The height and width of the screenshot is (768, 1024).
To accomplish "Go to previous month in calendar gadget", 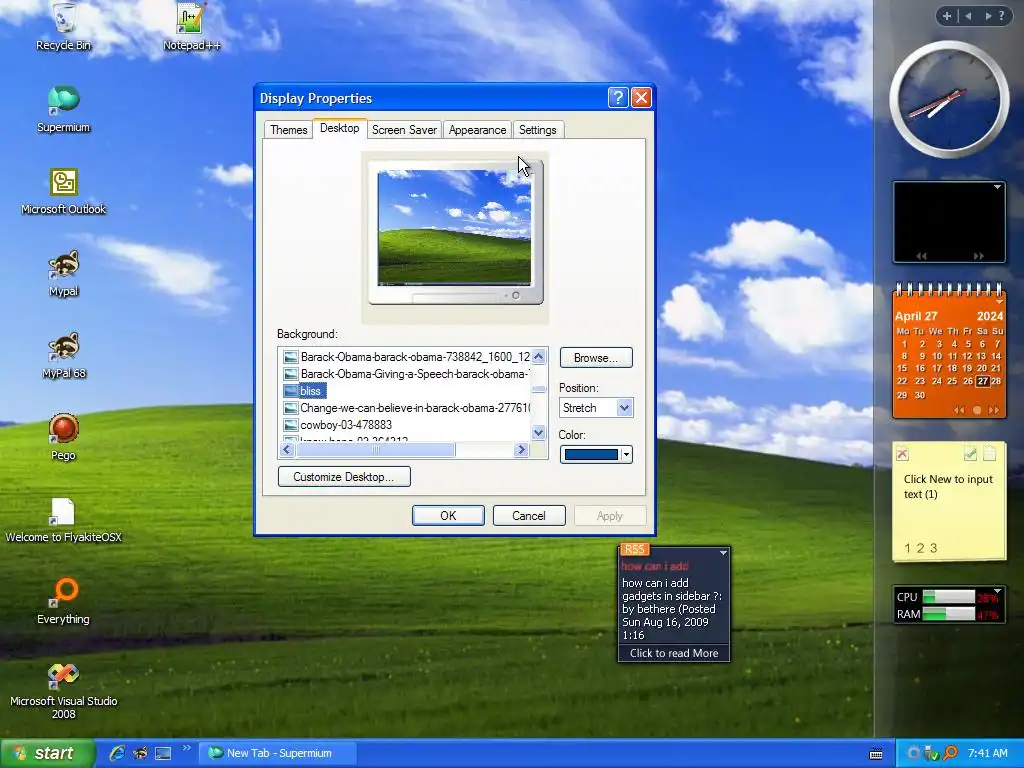I will pyautogui.click(x=959, y=410).
